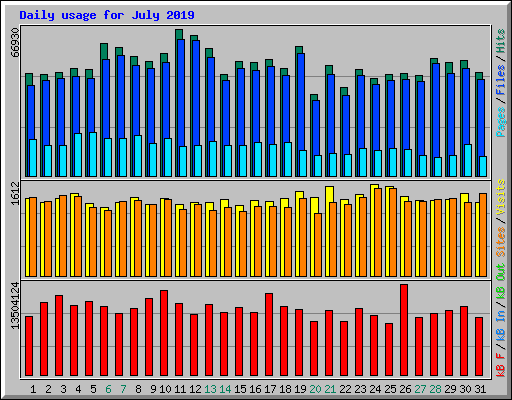This screenshot has width=512, height=400.
Task: Click day 20 on the date axis
Action: coord(315,389)
